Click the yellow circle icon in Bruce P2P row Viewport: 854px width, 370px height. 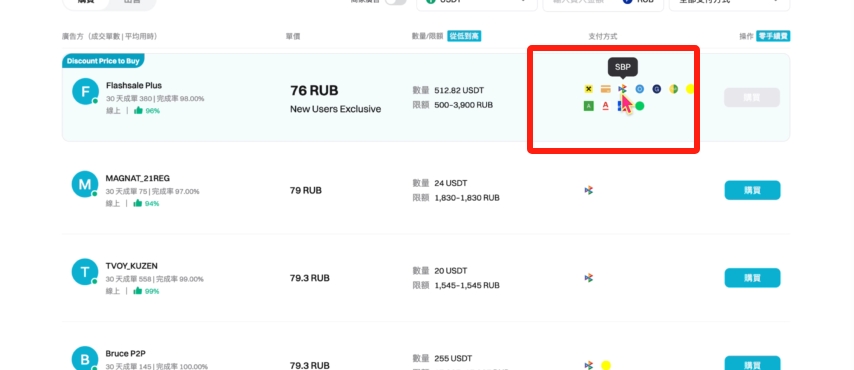(605, 365)
